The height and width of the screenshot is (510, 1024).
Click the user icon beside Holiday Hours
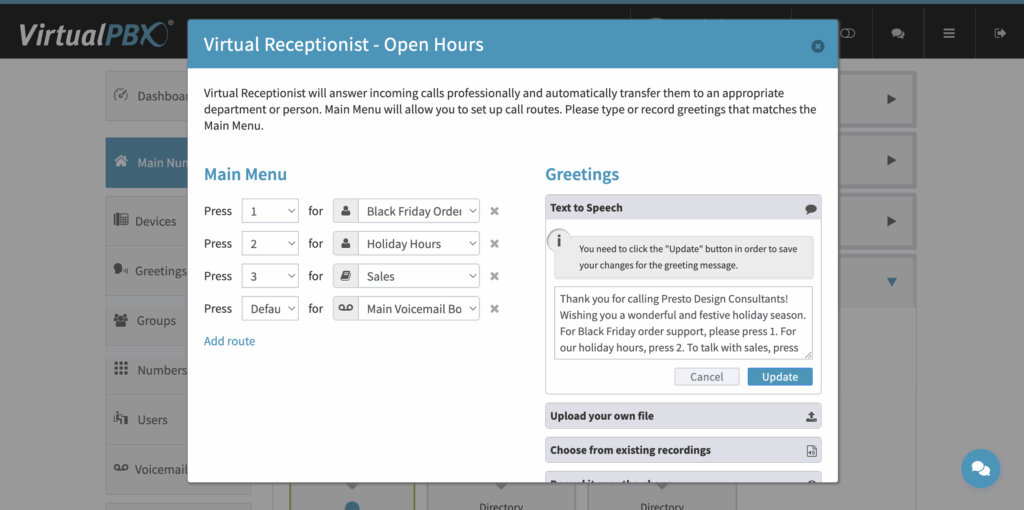point(345,244)
